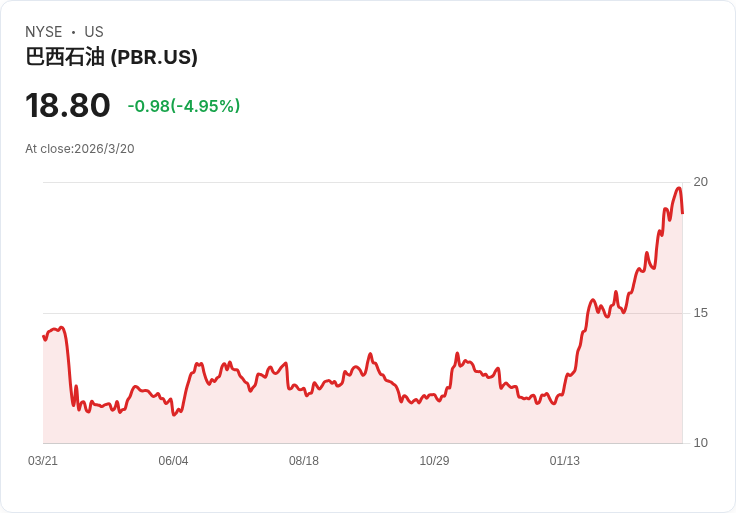Image resolution: width=736 pixels, height=513 pixels.
Task: Open the 巴西石油 (PBR.US) stock title
Action: click(111, 57)
